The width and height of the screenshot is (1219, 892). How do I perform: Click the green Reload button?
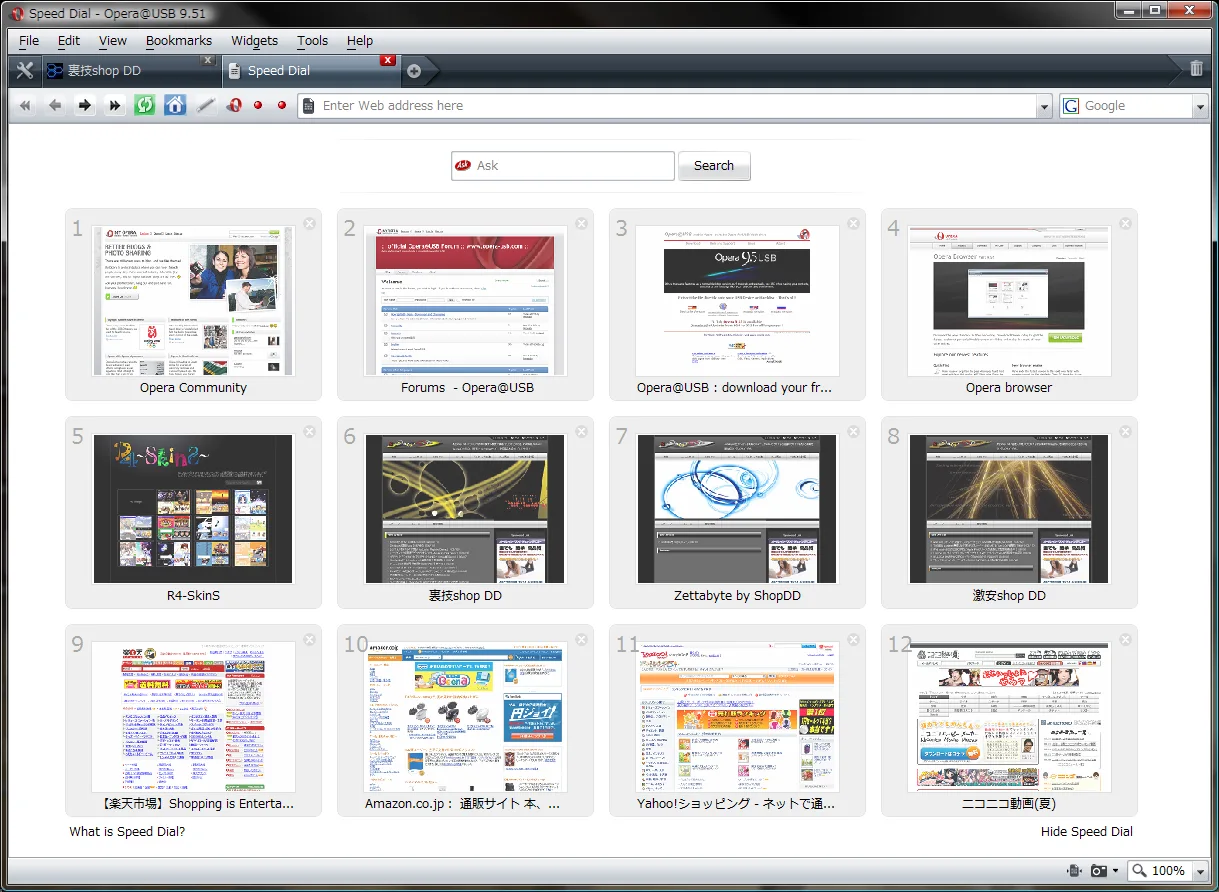point(145,105)
